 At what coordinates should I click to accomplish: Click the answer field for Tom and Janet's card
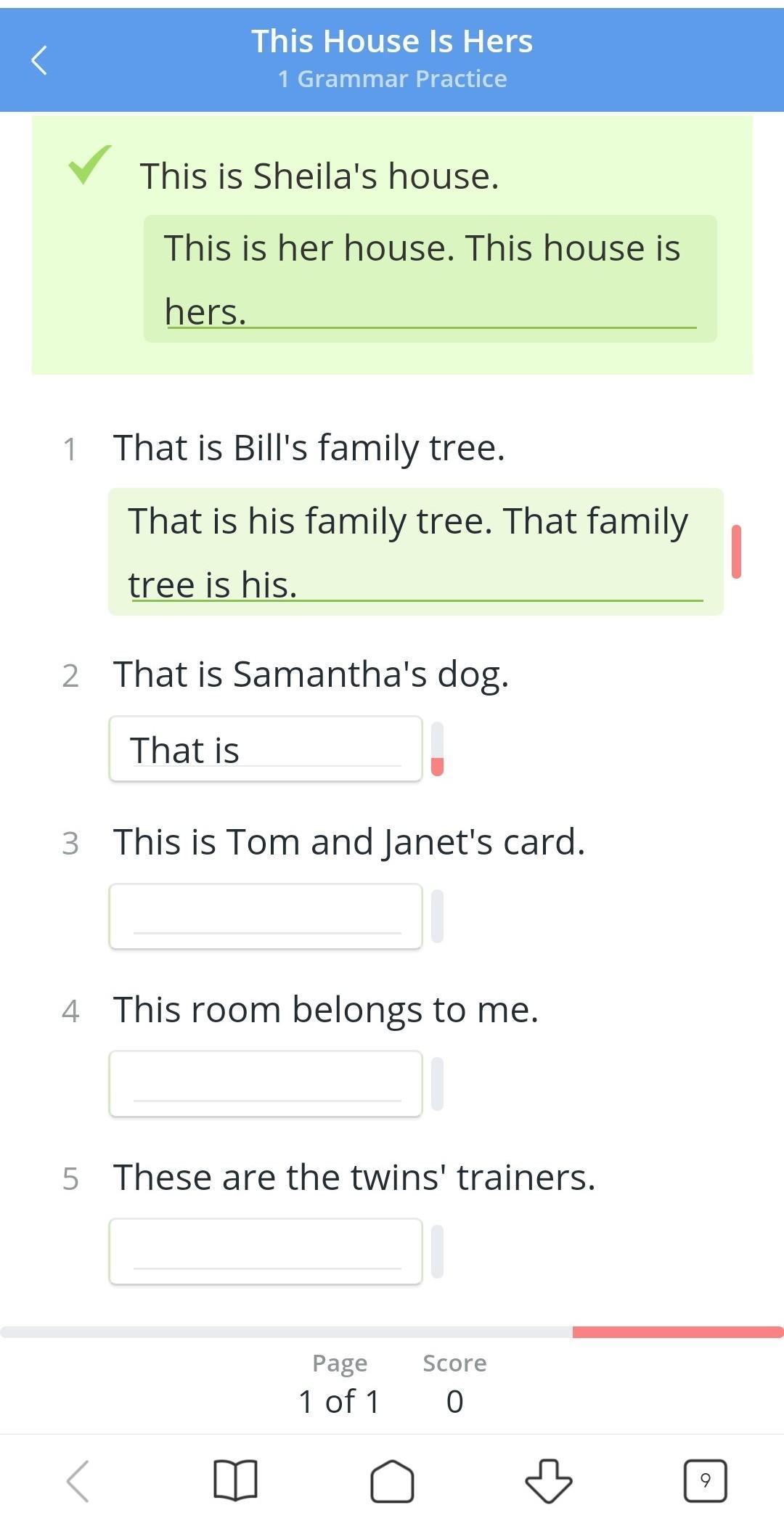point(266,916)
